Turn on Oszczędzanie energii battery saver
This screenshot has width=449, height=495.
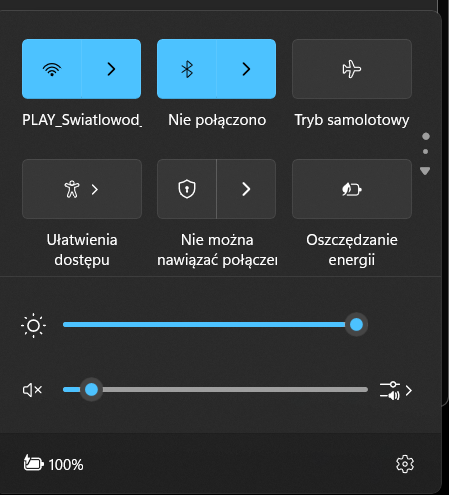click(x=352, y=189)
